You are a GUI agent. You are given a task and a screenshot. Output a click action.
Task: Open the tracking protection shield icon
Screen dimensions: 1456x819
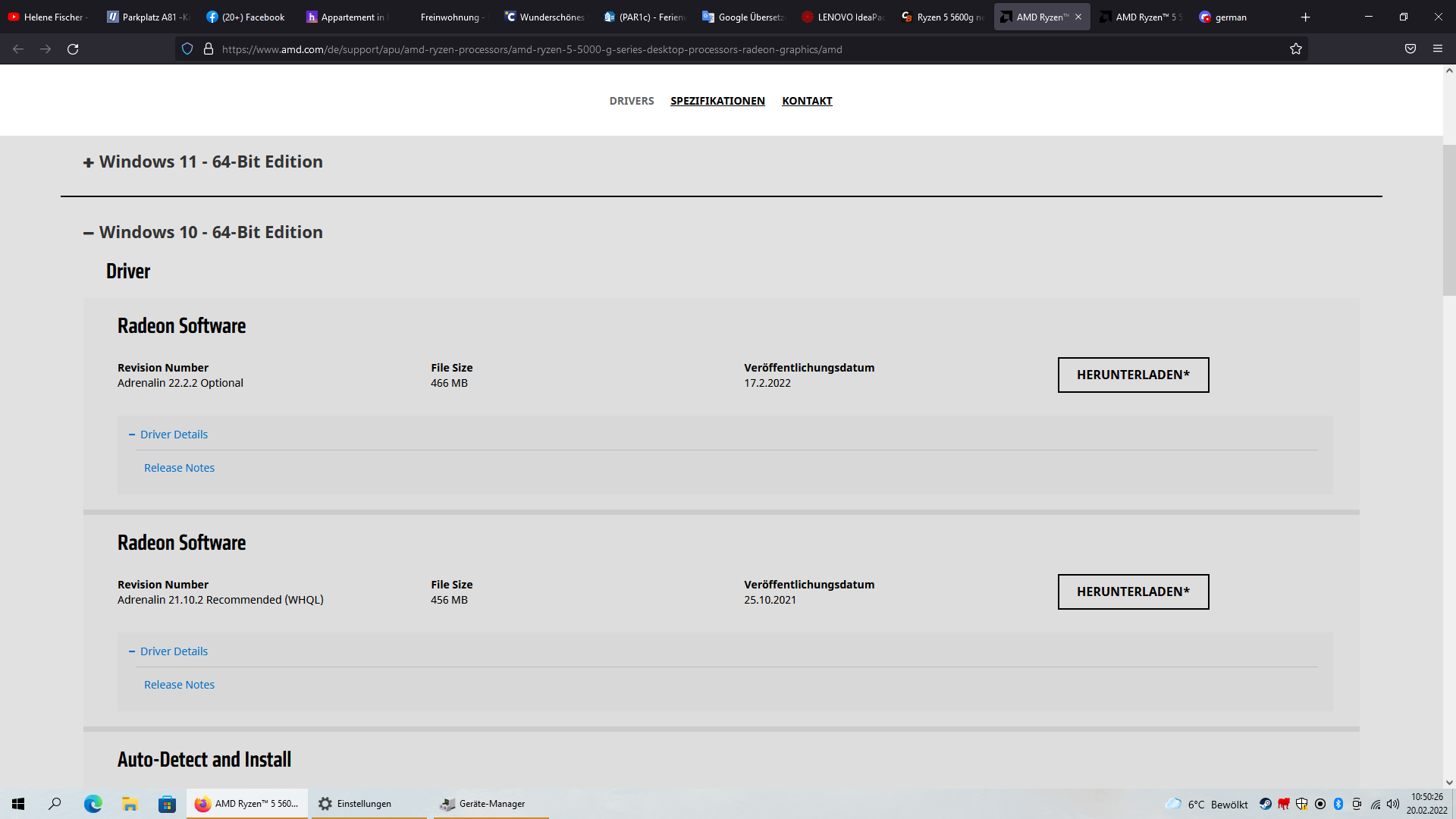tap(187, 49)
